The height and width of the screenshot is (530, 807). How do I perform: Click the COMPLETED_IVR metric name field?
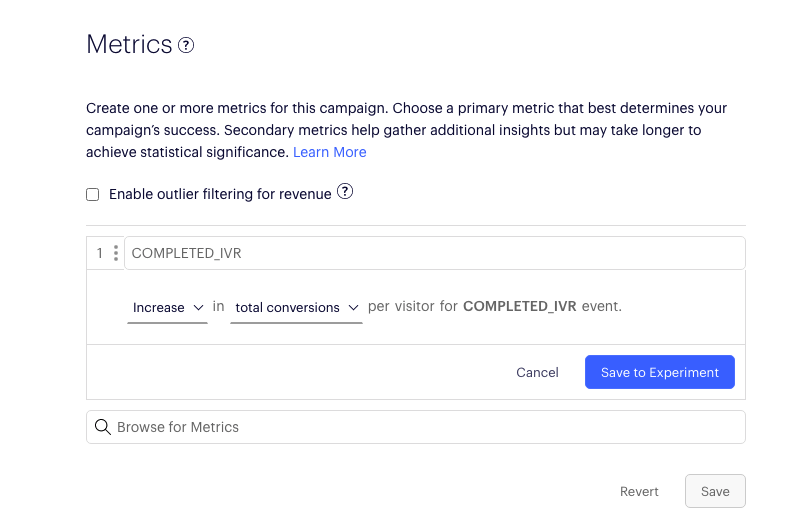435,253
